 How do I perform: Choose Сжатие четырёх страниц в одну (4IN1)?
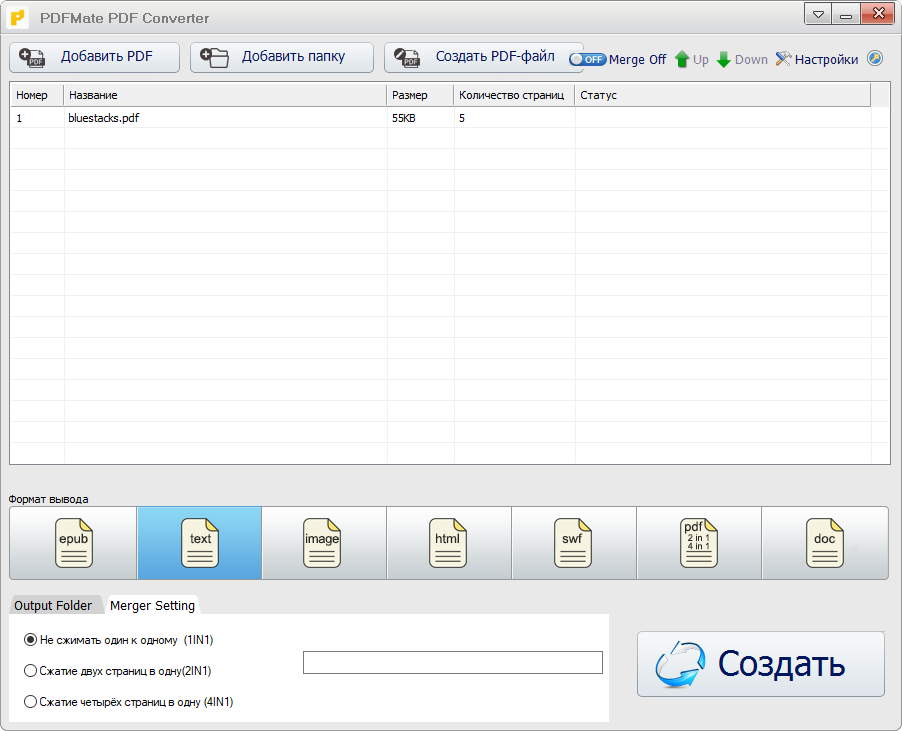(x=128, y=702)
